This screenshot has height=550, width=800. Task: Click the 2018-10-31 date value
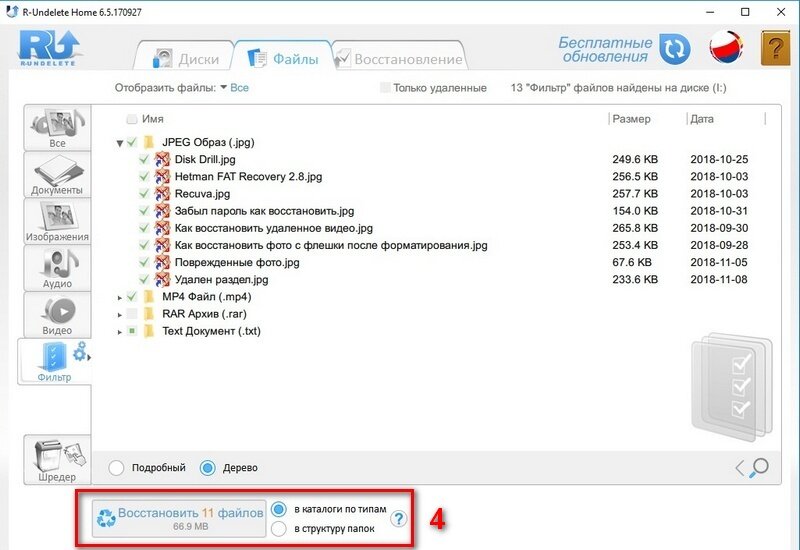pyautogui.click(x=719, y=211)
